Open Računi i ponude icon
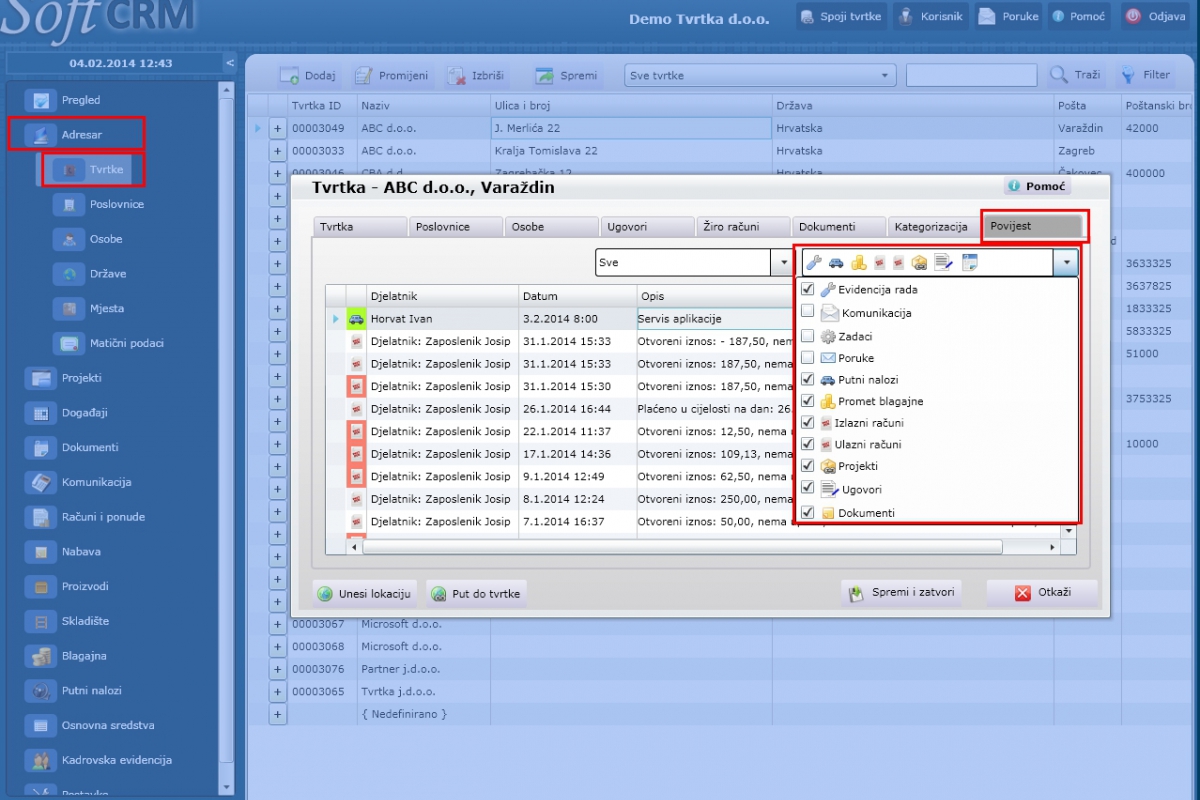 41,517
